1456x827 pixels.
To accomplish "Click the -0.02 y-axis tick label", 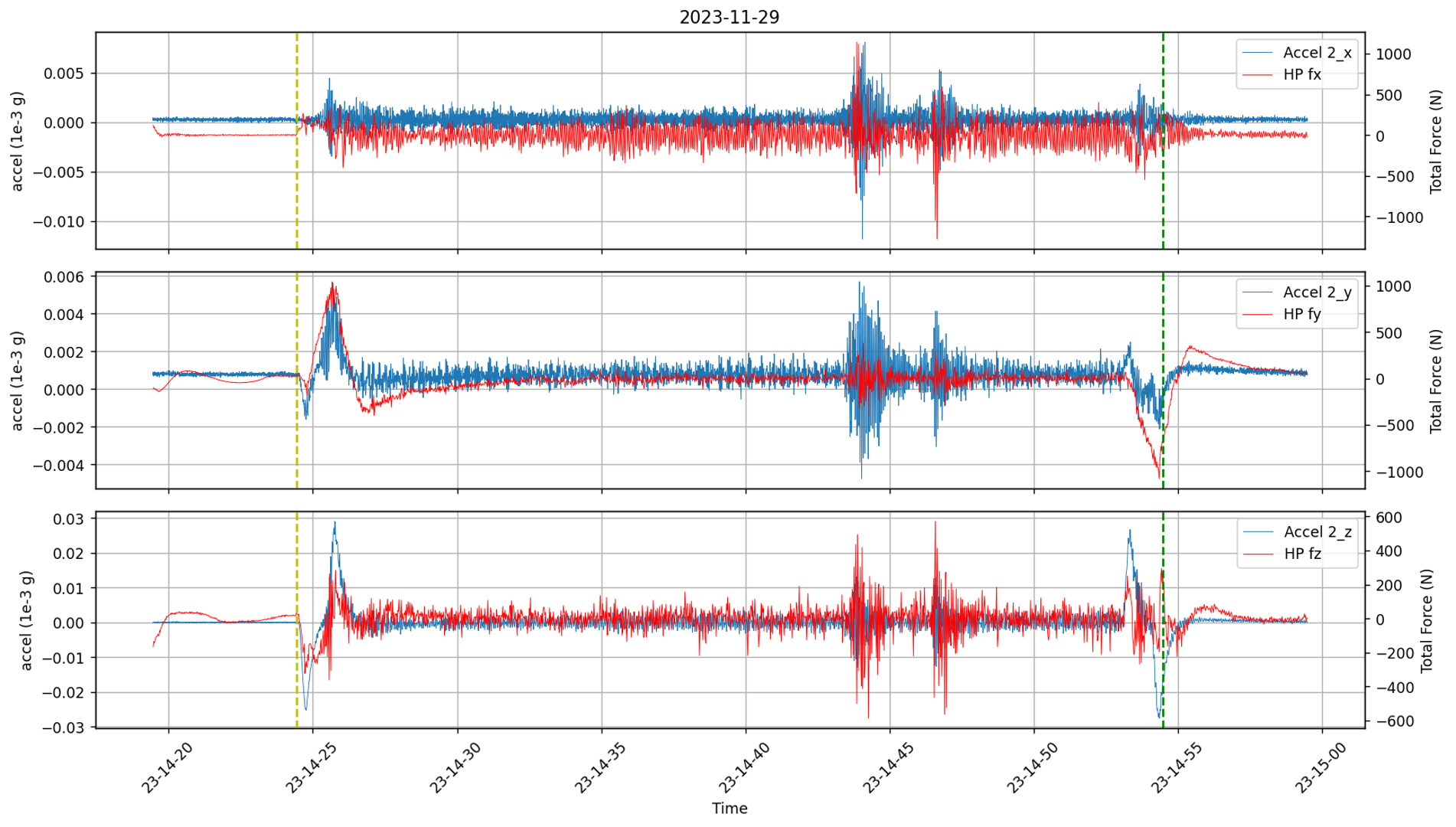I will (x=62, y=692).
